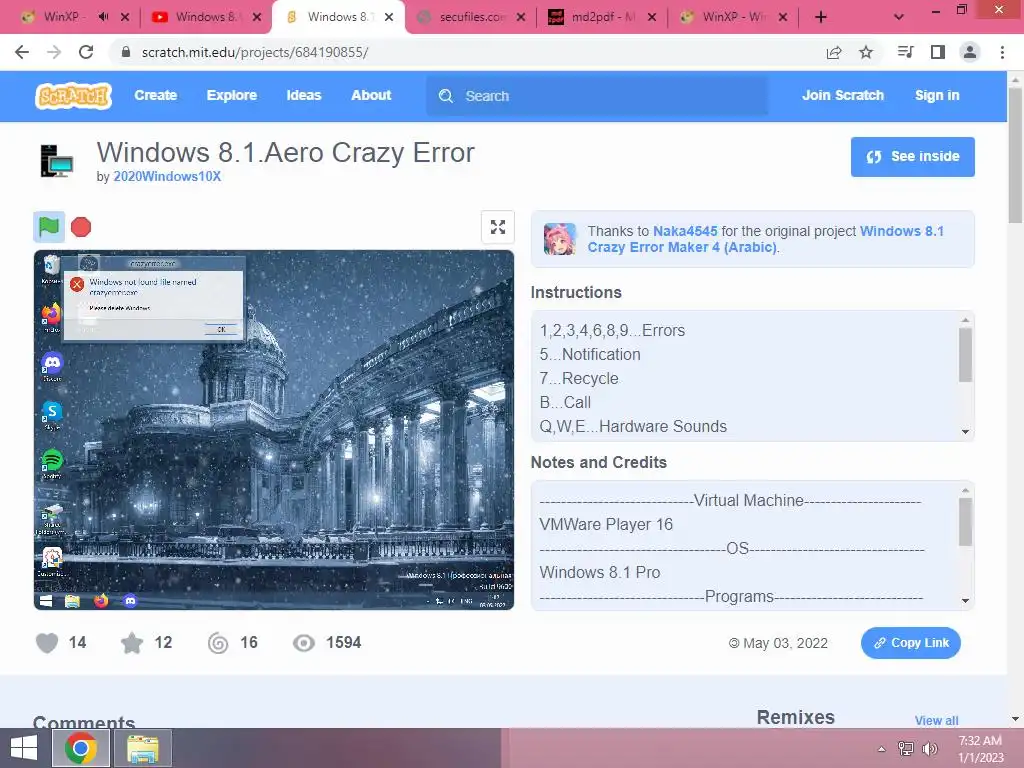Click Chrome icon in taskbar

pos(81,748)
